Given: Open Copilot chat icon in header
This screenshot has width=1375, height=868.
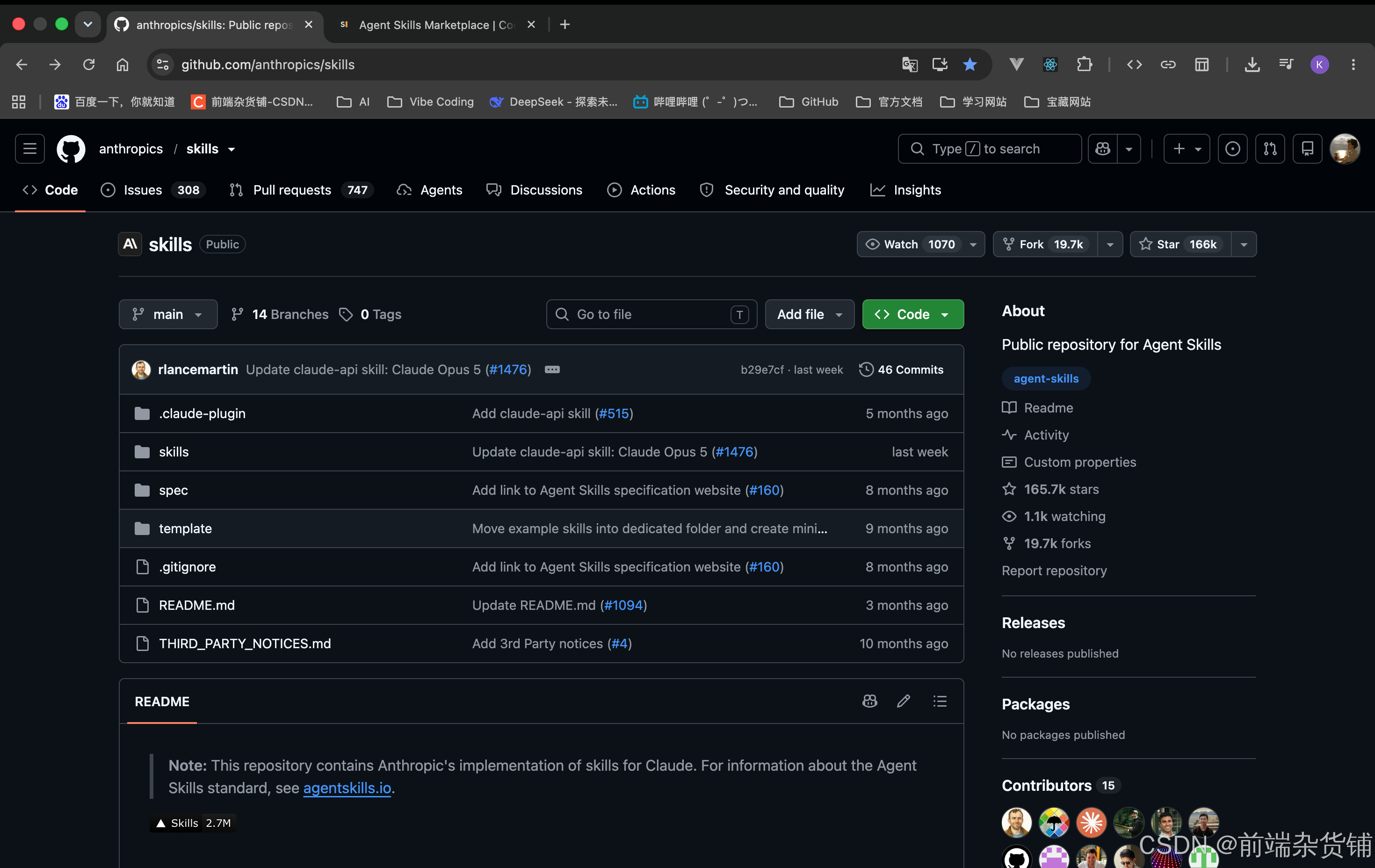Looking at the screenshot, I should tap(1103, 148).
